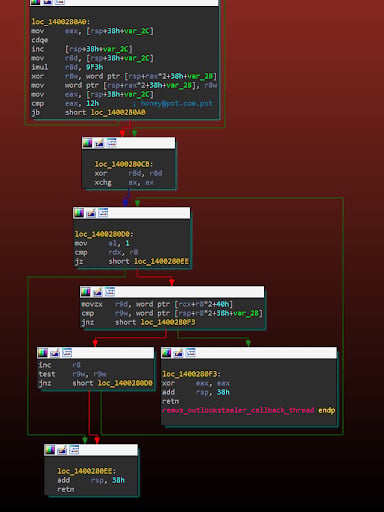Click the cmp rdx, r8 instruction
384x512 pixels.
106,252
